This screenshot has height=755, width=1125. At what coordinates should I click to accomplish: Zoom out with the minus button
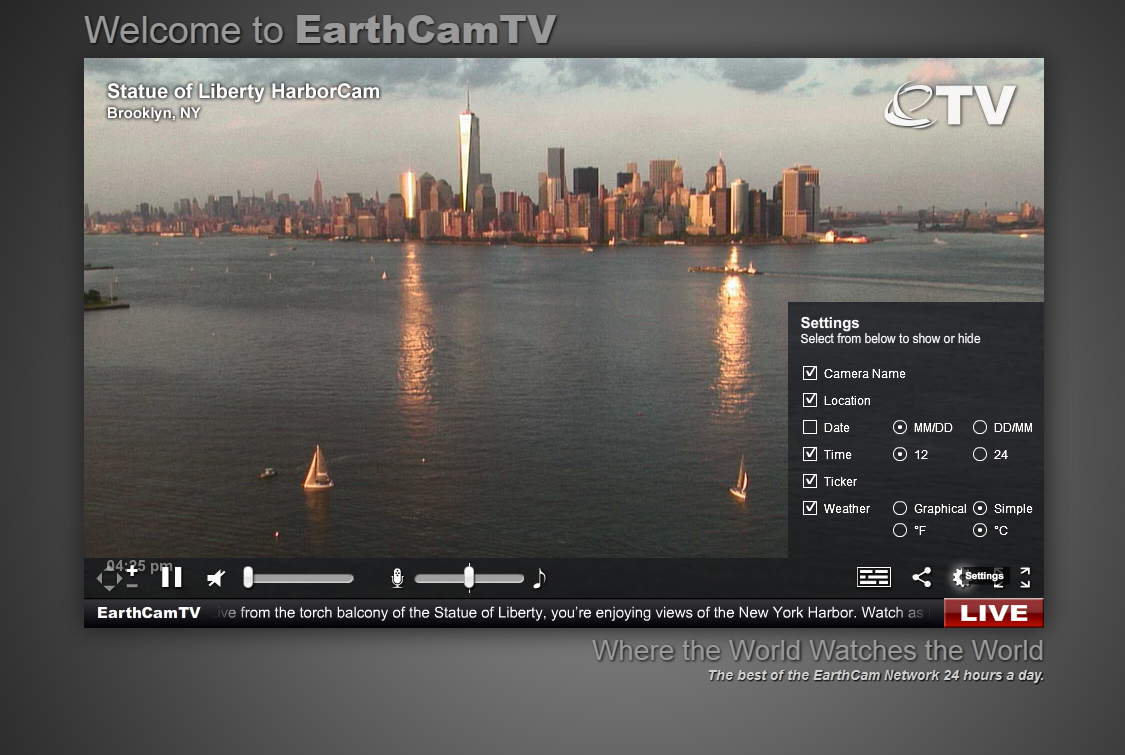[132, 586]
